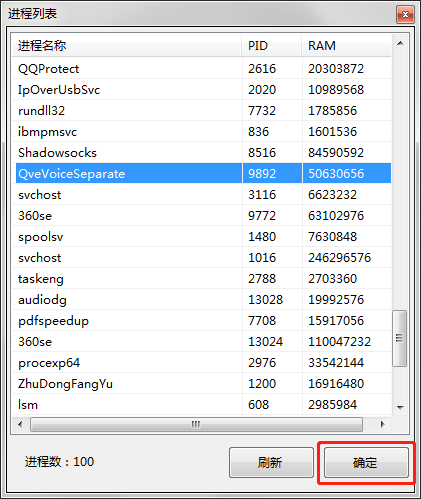
Task: Select the QveVoiceSeparate process row
Action: tap(202, 174)
